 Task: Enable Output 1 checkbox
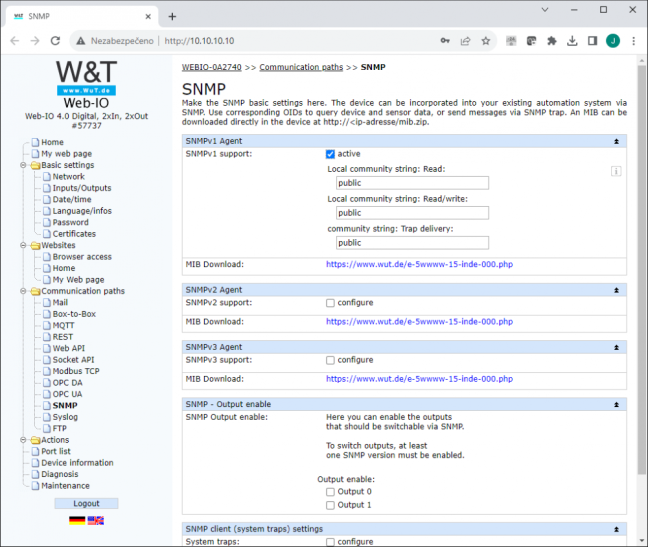coord(330,505)
